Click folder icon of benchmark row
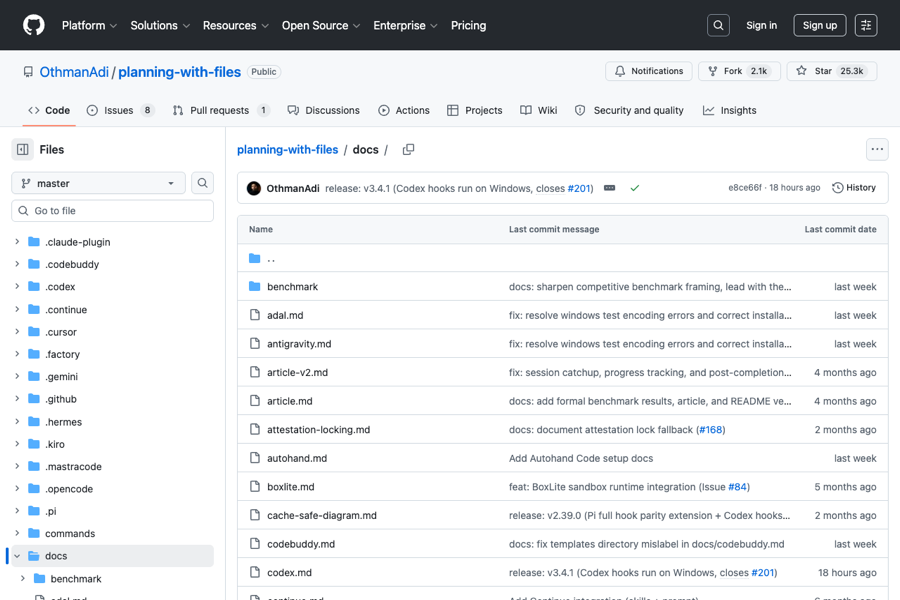Viewport: 900px width, 600px height. tap(255, 286)
